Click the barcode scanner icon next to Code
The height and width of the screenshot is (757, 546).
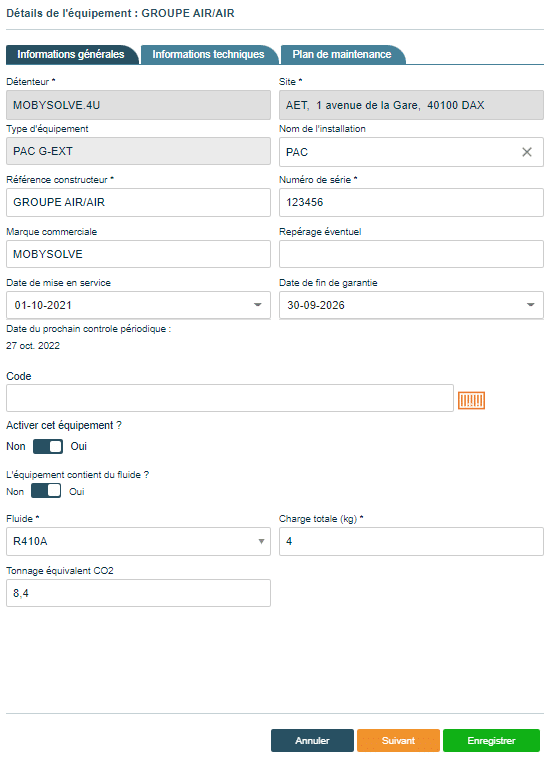click(x=471, y=400)
